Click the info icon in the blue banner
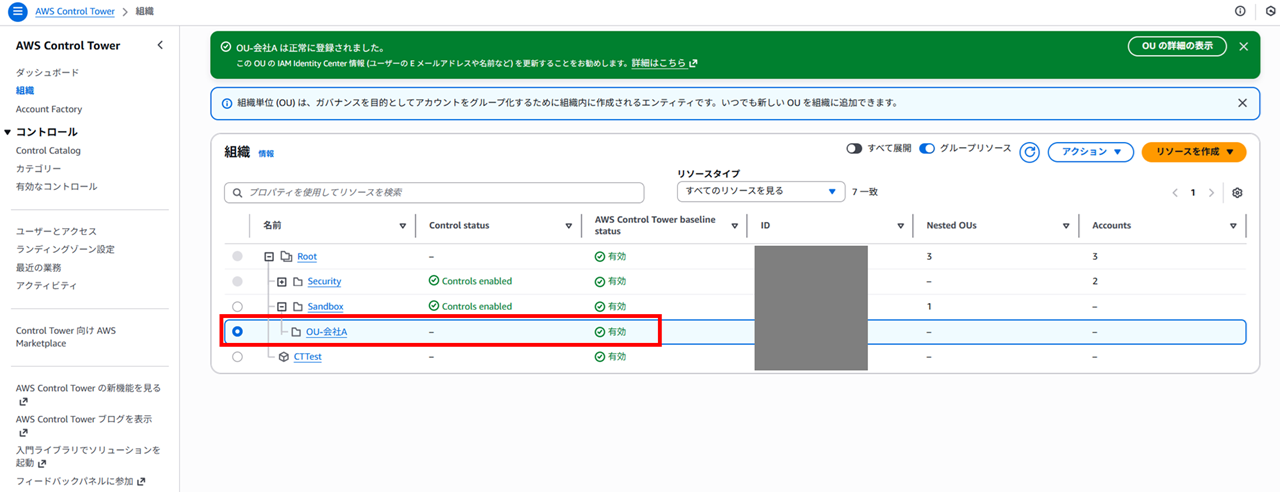Viewport: 1280px width, 492px height. [x=226, y=103]
